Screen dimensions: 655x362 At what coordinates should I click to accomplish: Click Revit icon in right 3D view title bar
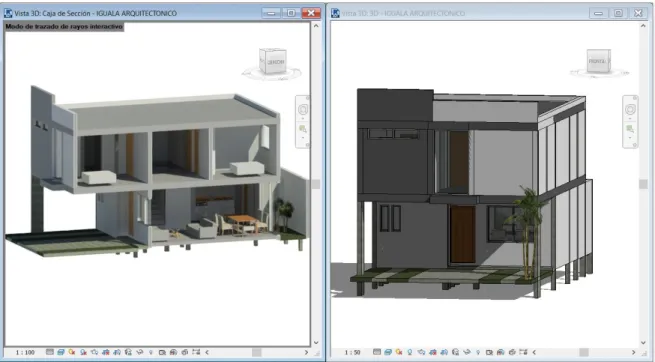click(335, 13)
